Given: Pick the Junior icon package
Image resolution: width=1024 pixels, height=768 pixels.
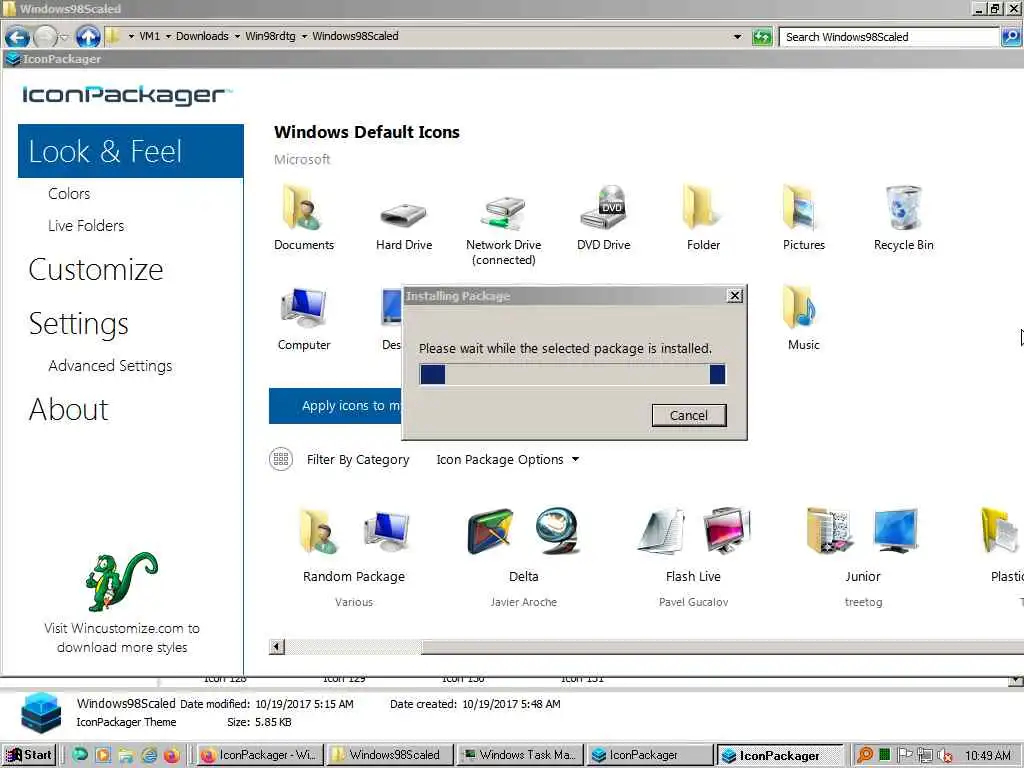Looking at the screenshot, I should coord(863,555).
